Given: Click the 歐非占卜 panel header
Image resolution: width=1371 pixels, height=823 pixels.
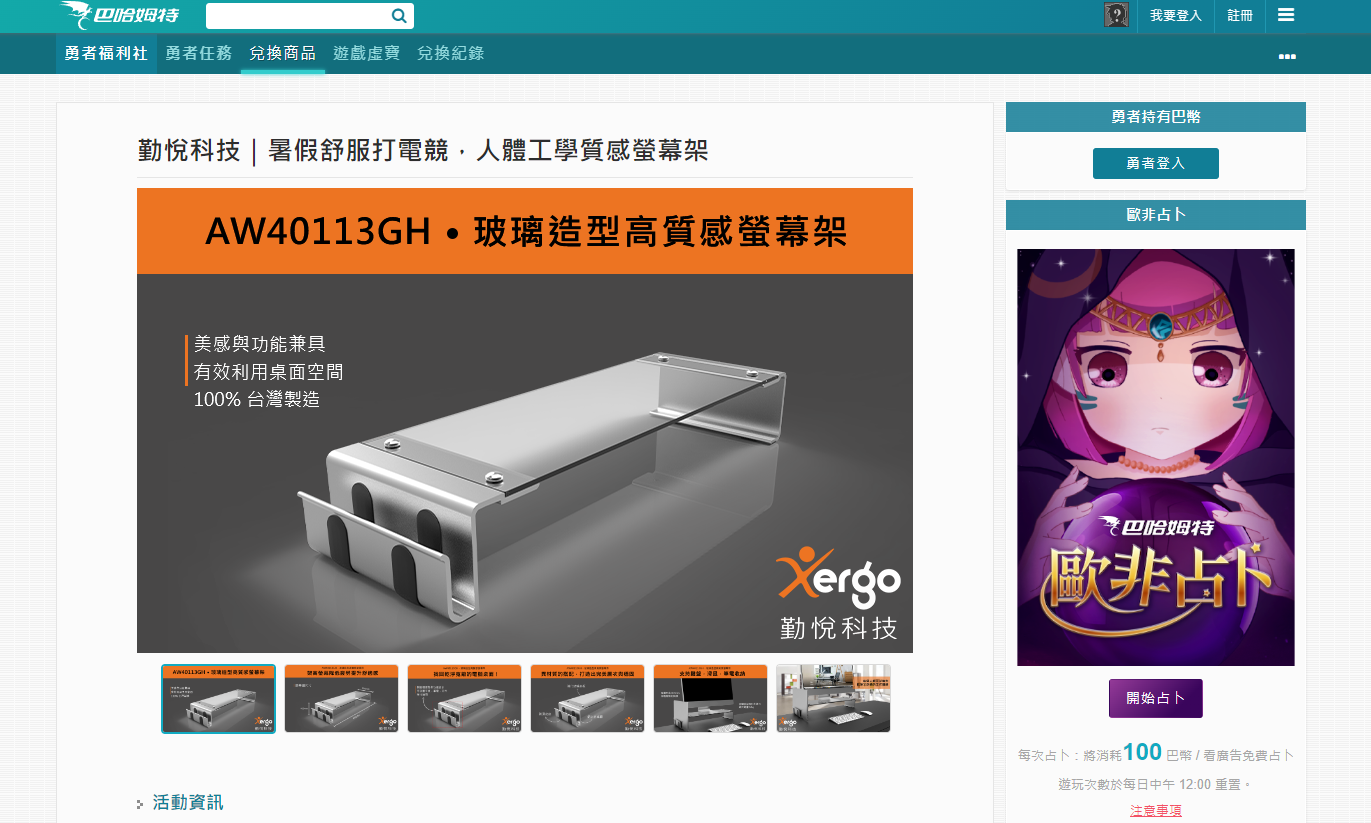Looking at the screenshot, I should 1156,215.
